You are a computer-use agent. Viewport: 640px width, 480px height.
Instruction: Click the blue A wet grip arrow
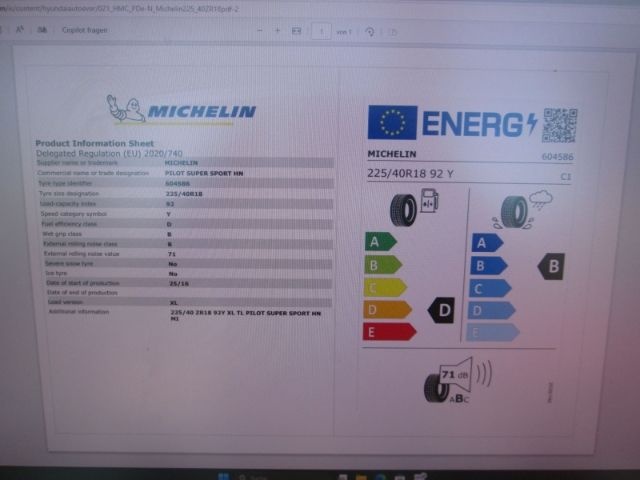tap(487, 243)
